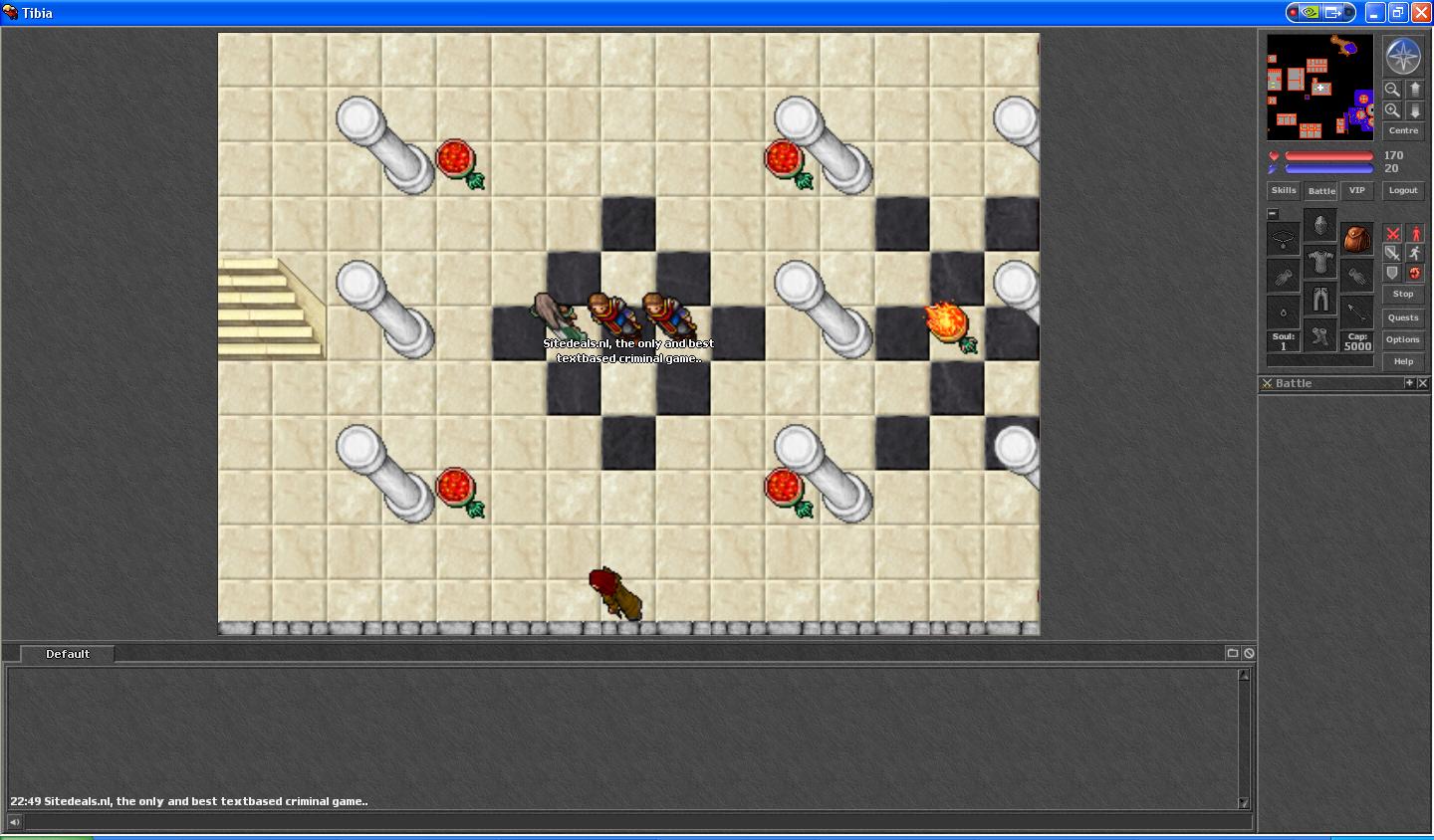
Task: Enable balanced fighting sword-and-shield mode
Action: (1393, 254)
